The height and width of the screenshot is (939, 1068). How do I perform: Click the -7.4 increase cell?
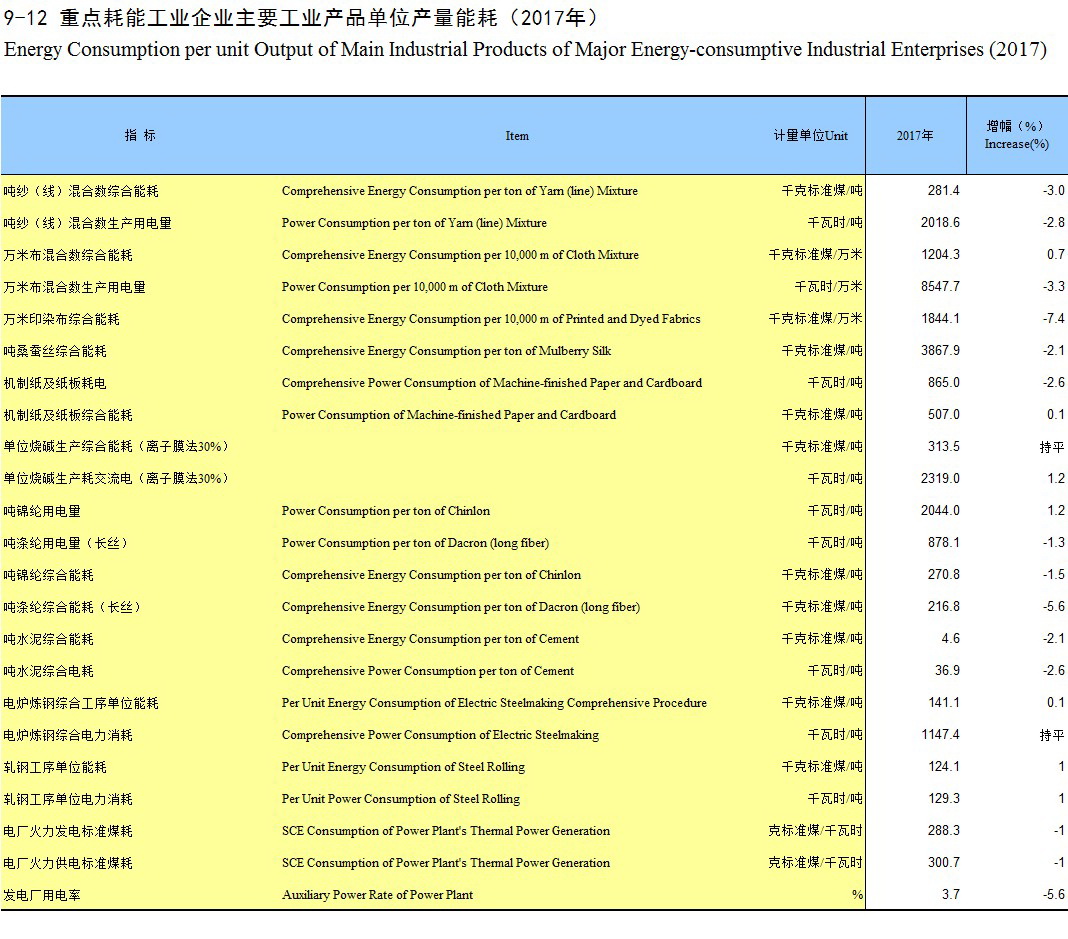coord(1053,319)
